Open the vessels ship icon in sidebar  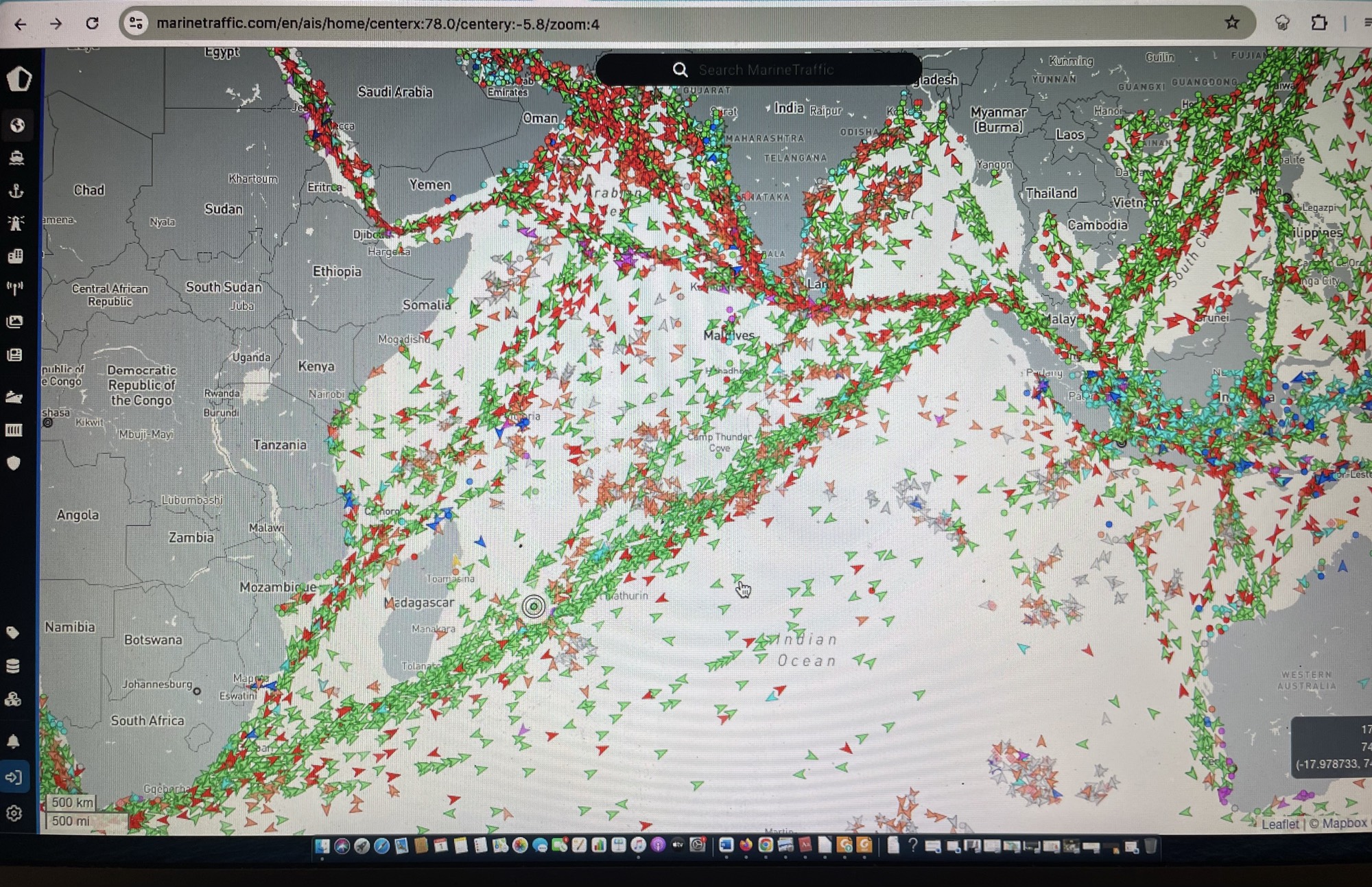click(16, 158)
